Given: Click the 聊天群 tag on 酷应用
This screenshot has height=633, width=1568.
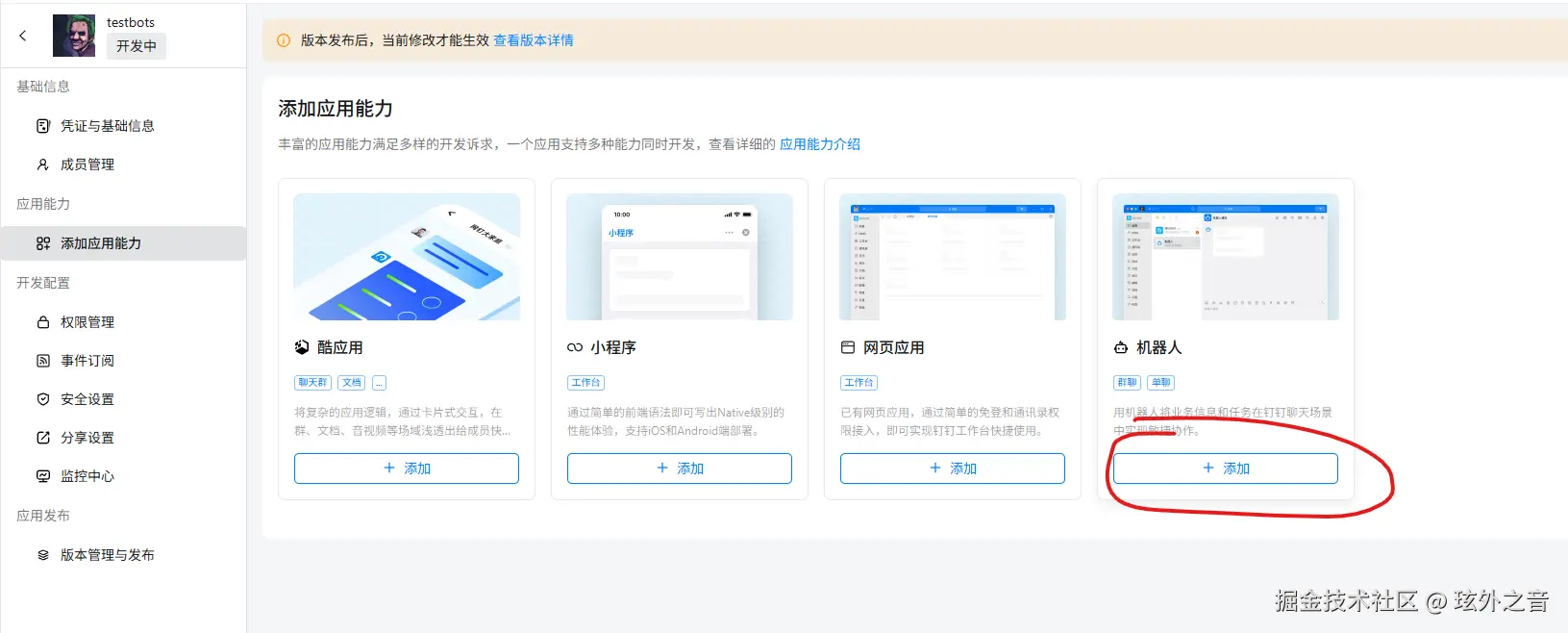Looking at the screenshot, I should tap(312, 383).
